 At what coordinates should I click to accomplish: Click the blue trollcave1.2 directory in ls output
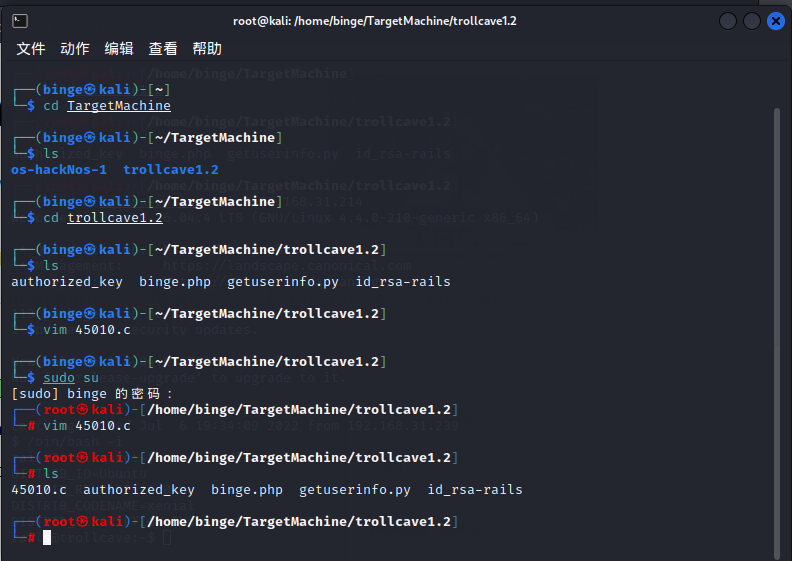point(171,170)
